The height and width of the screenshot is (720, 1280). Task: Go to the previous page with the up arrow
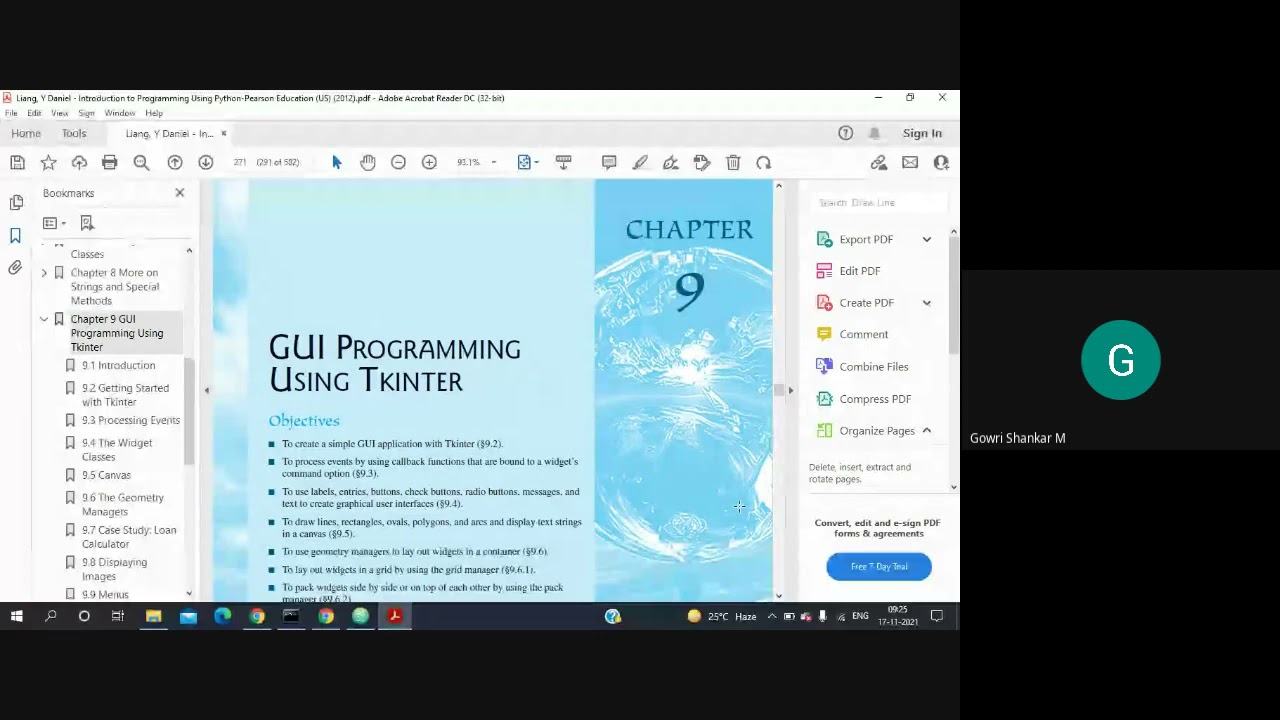pos(175,163)
